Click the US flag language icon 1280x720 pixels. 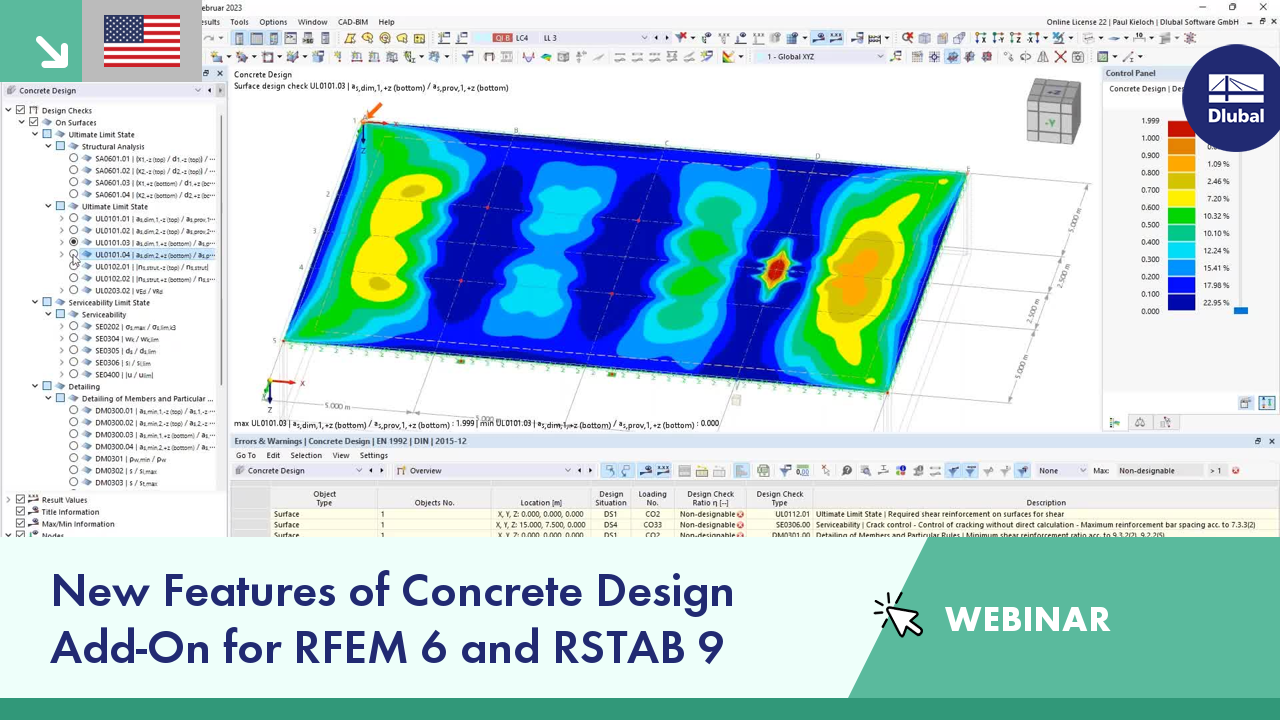[x=142, y=41]
